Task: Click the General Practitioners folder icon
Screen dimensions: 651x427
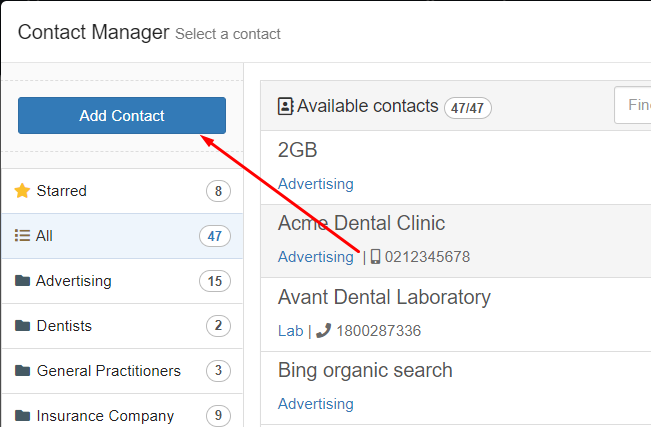Action: (x=22, y=371)
